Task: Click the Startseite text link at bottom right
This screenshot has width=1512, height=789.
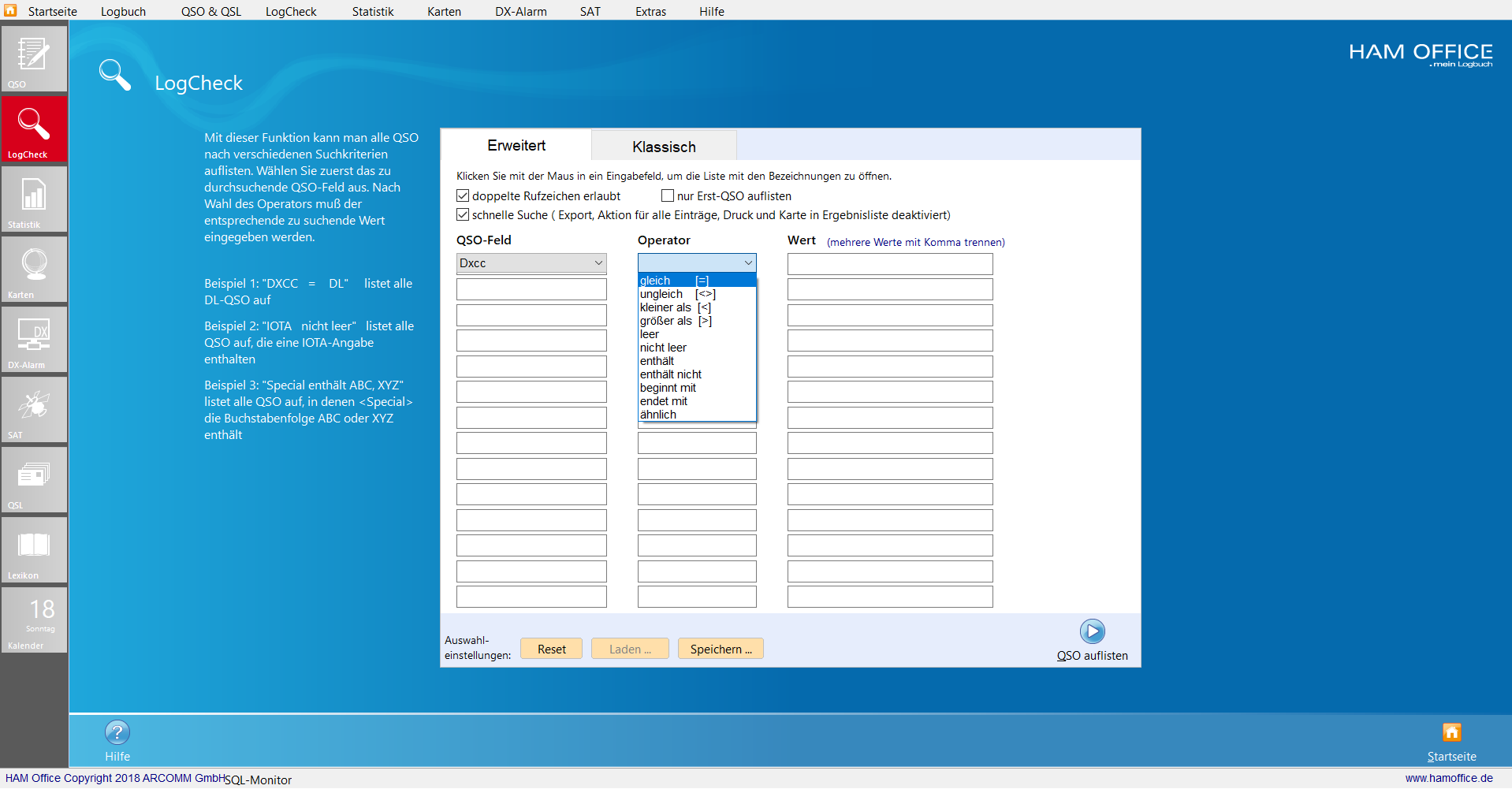Action: [x=1451, y=757]
